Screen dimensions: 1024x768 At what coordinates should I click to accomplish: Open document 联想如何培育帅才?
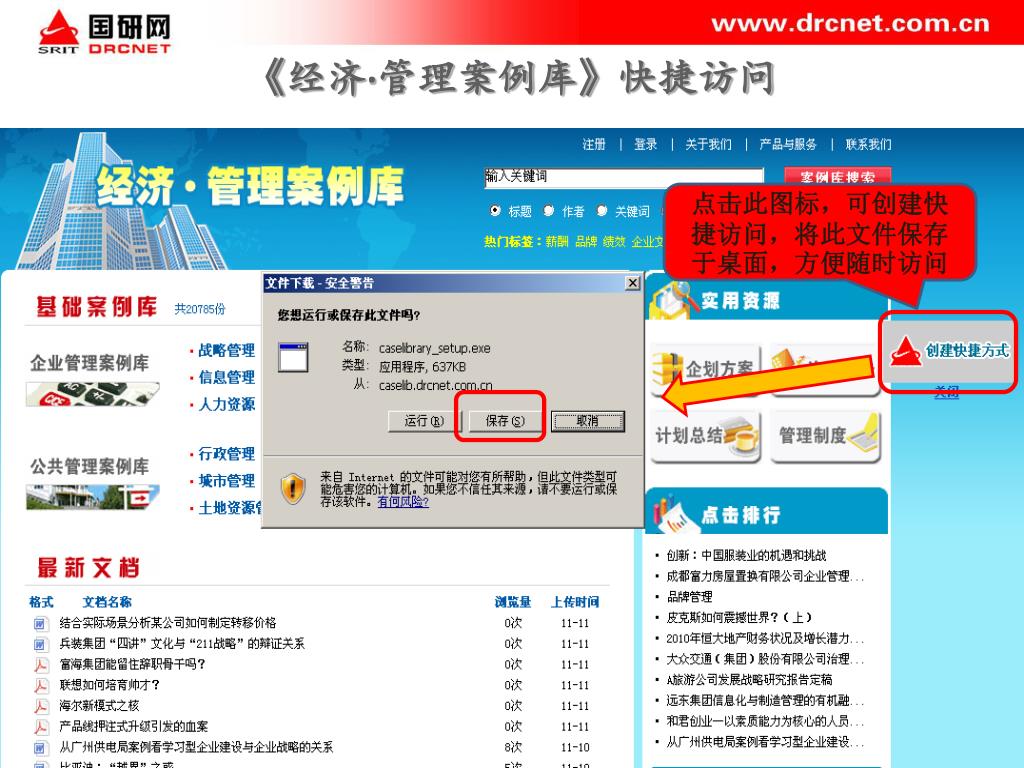[x=109, y=685]
